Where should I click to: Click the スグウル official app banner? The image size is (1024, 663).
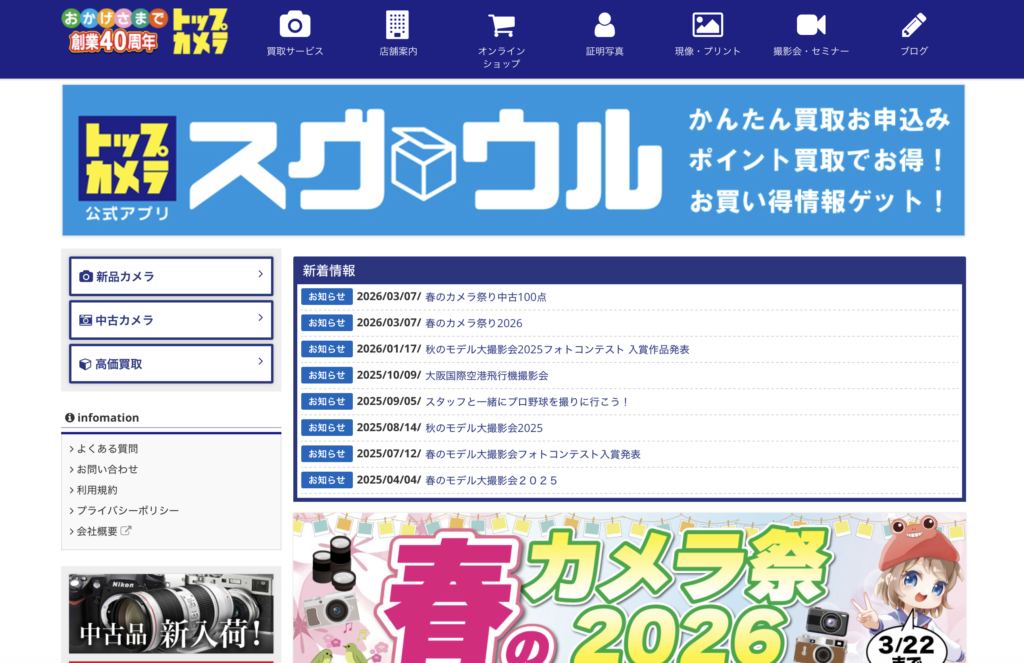(513, 160)
